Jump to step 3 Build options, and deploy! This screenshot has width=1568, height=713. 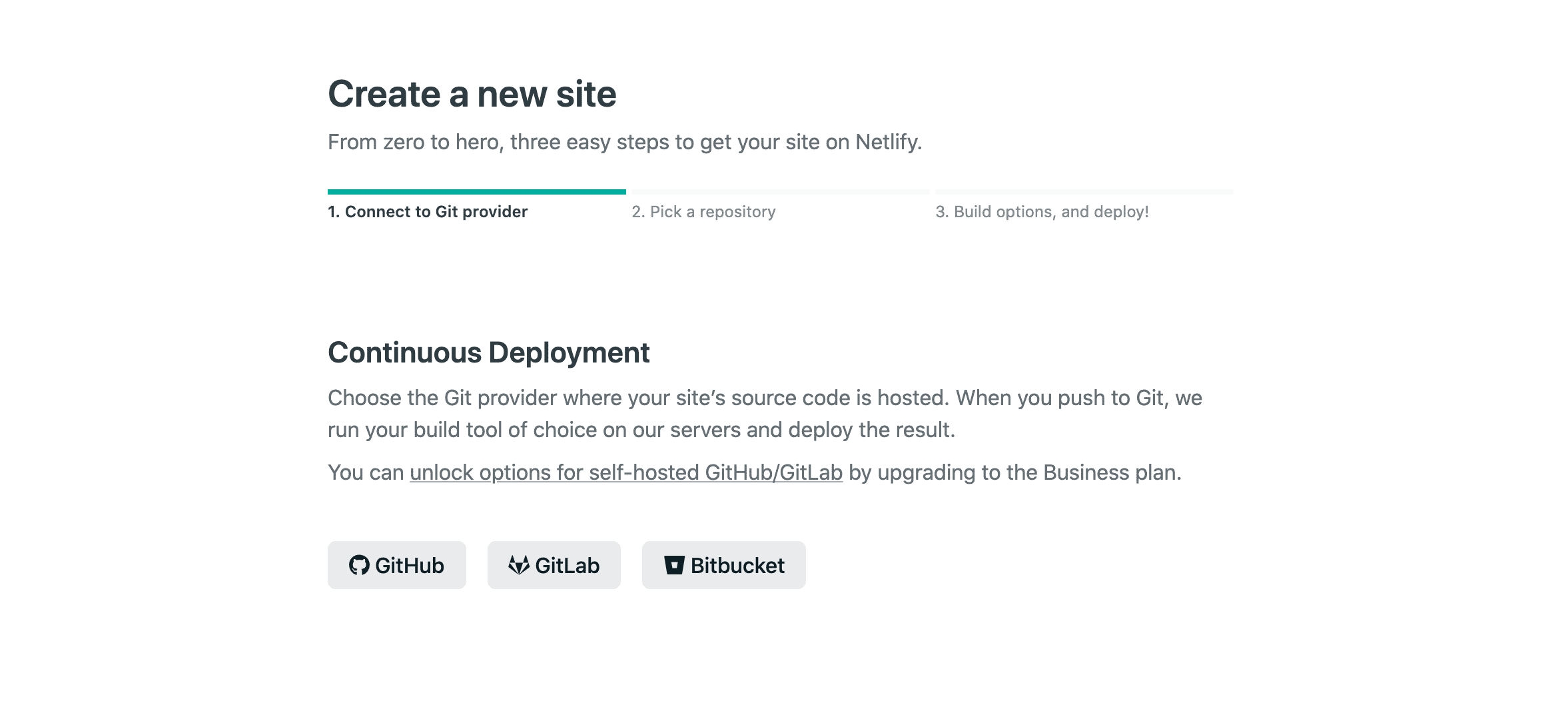[1042, 212]
